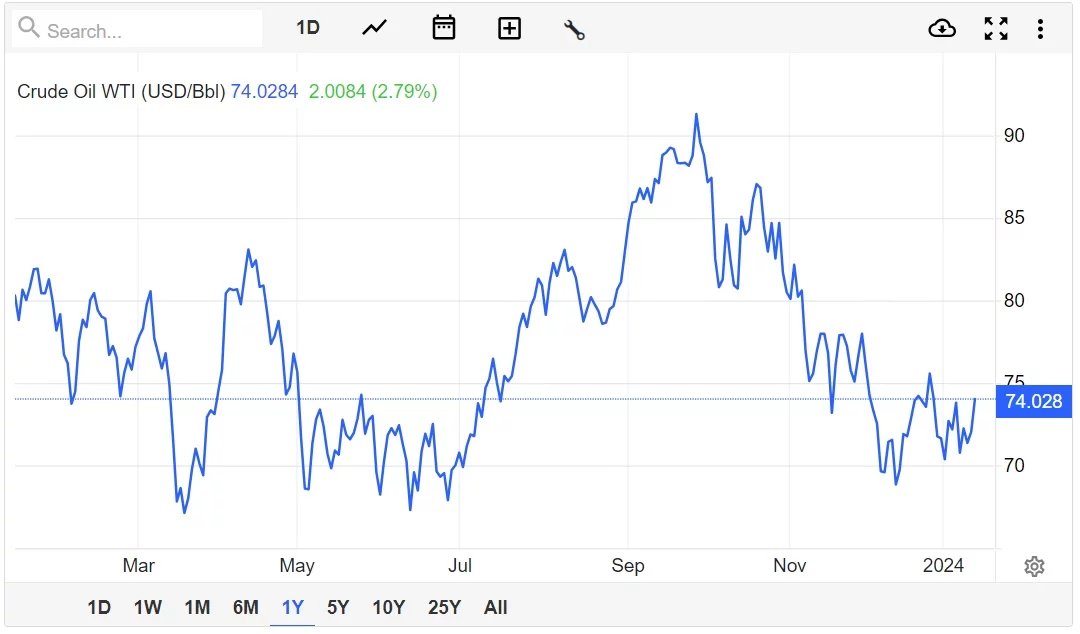The height and width of the screenshot is (634, 1080).
Task: Open chart settings gear icon
Action: (1034, 567)
